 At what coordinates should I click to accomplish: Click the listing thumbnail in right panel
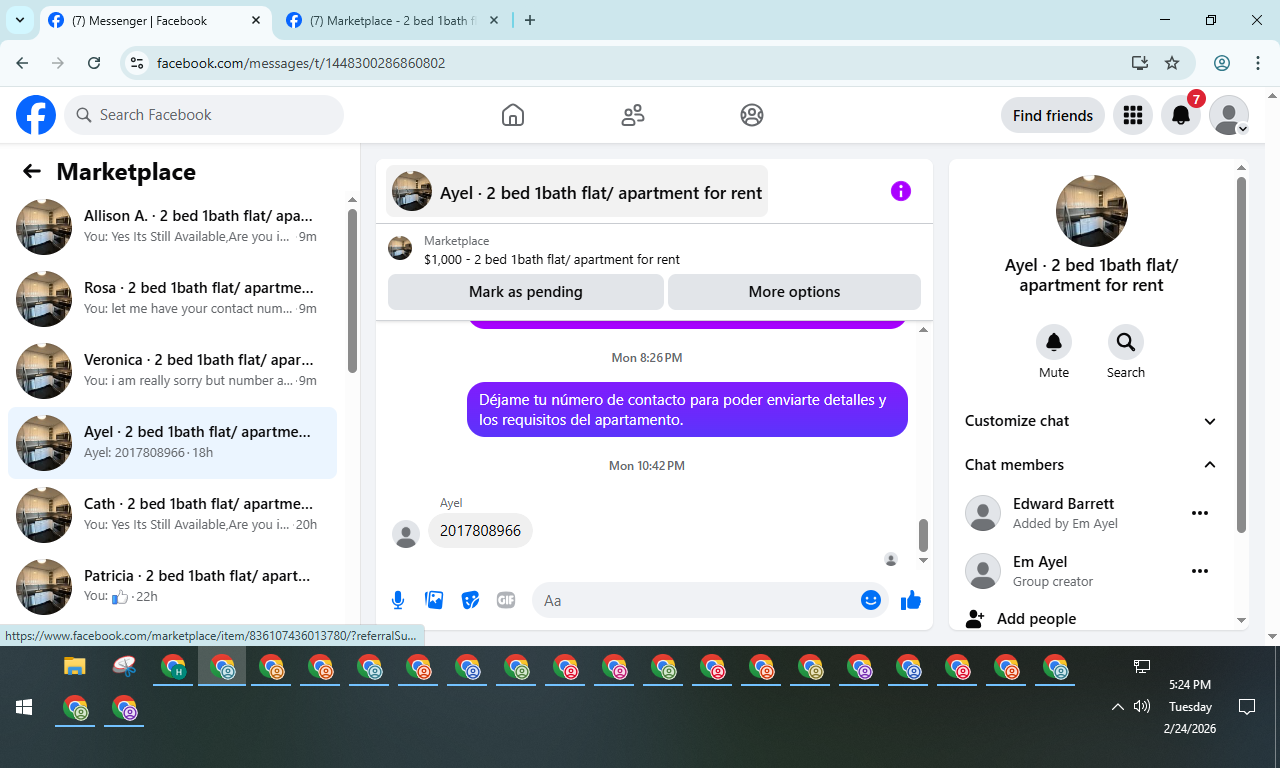coord(1092,211)
